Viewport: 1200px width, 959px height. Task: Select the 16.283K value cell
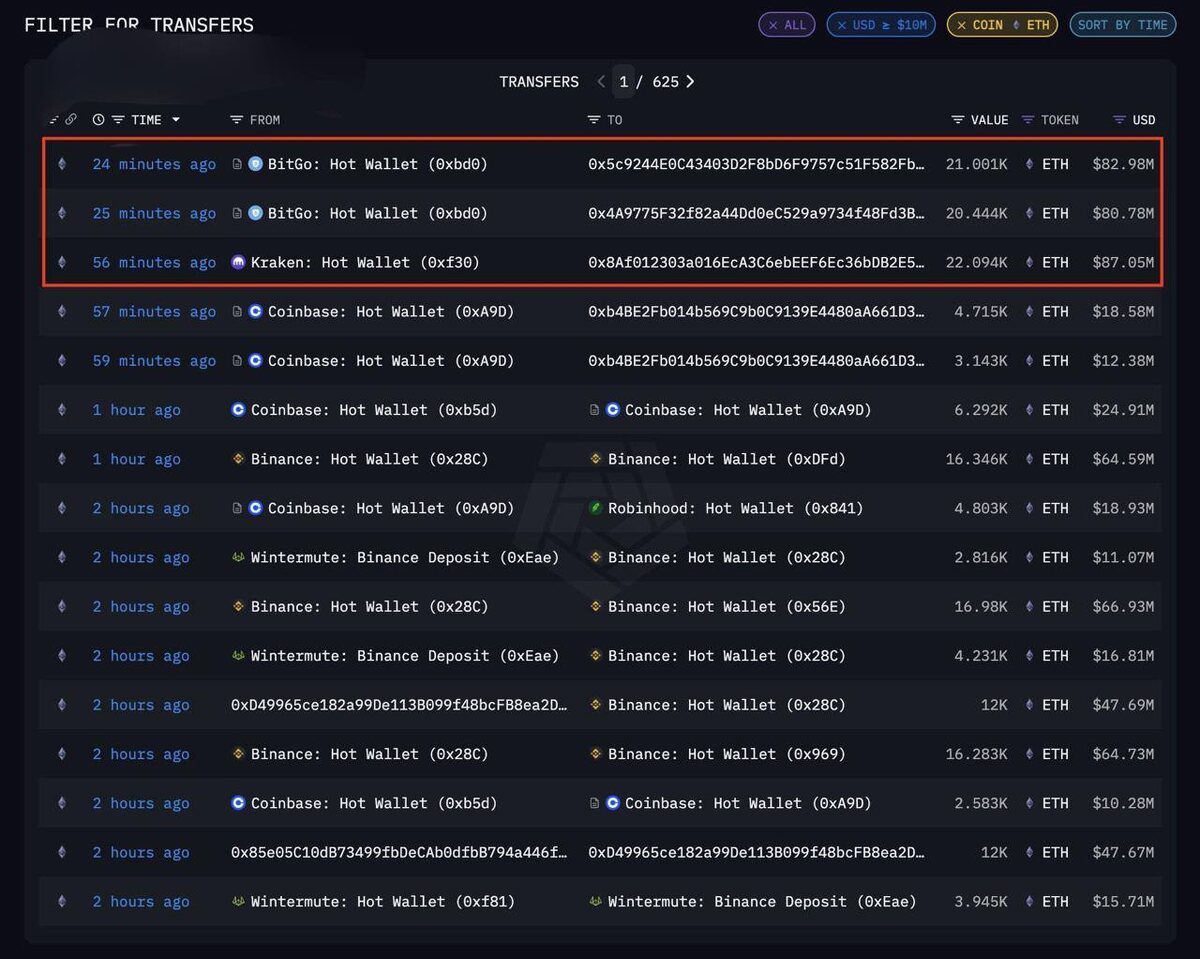coord(977,754)
